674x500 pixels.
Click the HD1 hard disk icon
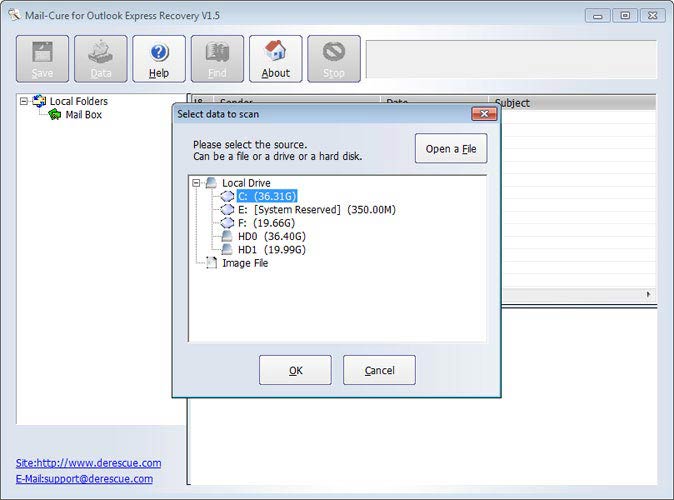(227, 250)
